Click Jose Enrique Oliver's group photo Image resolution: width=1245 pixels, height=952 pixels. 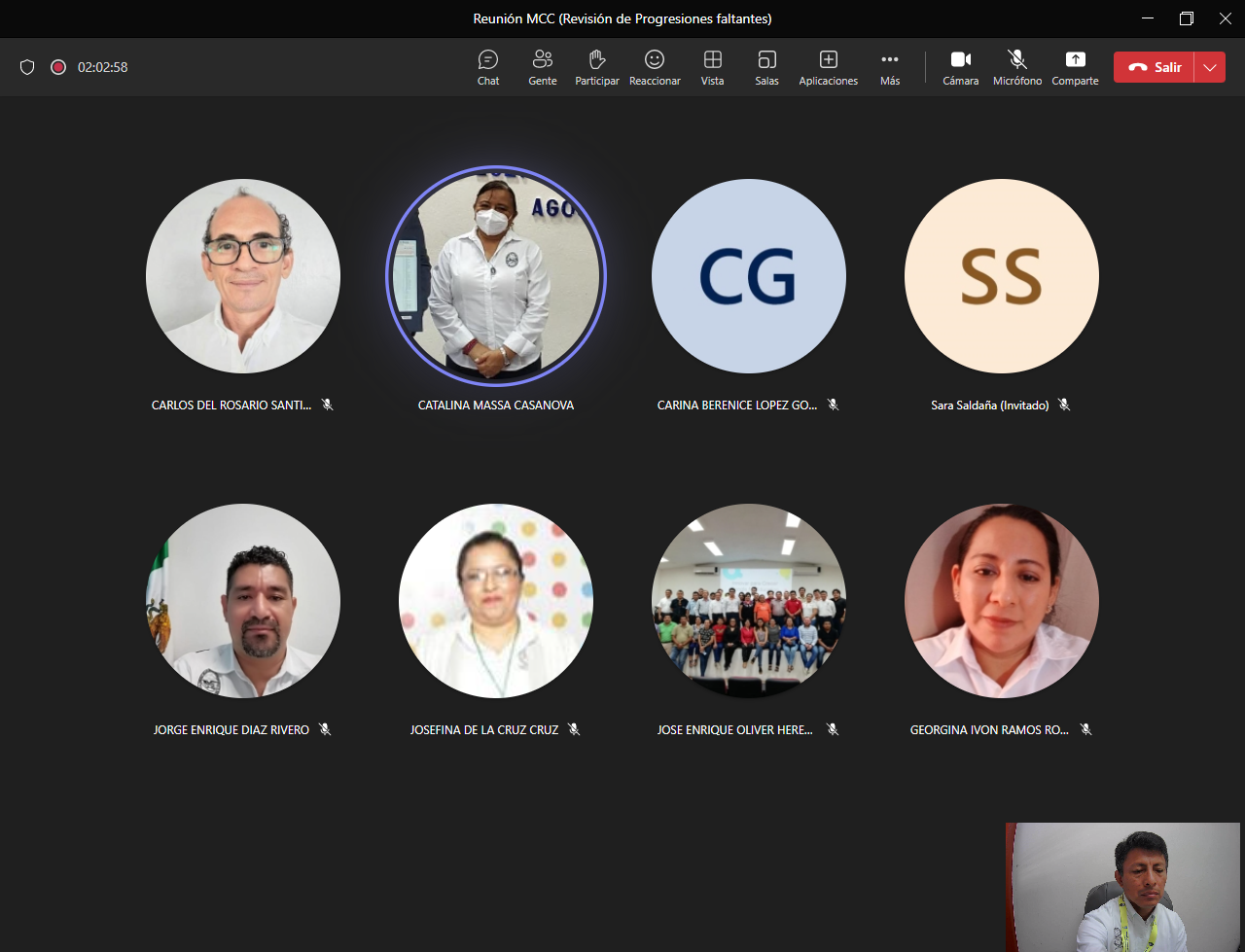[x=749, y=601]
